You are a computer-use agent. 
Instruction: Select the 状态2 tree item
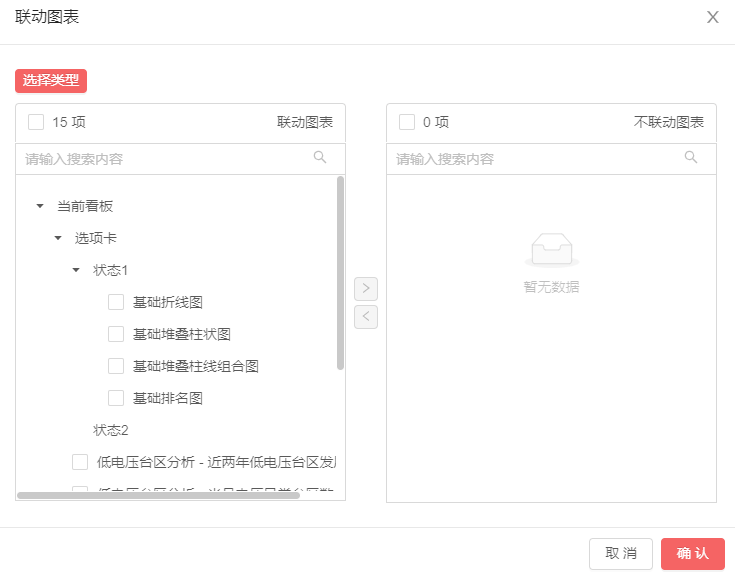click(111, 430)
